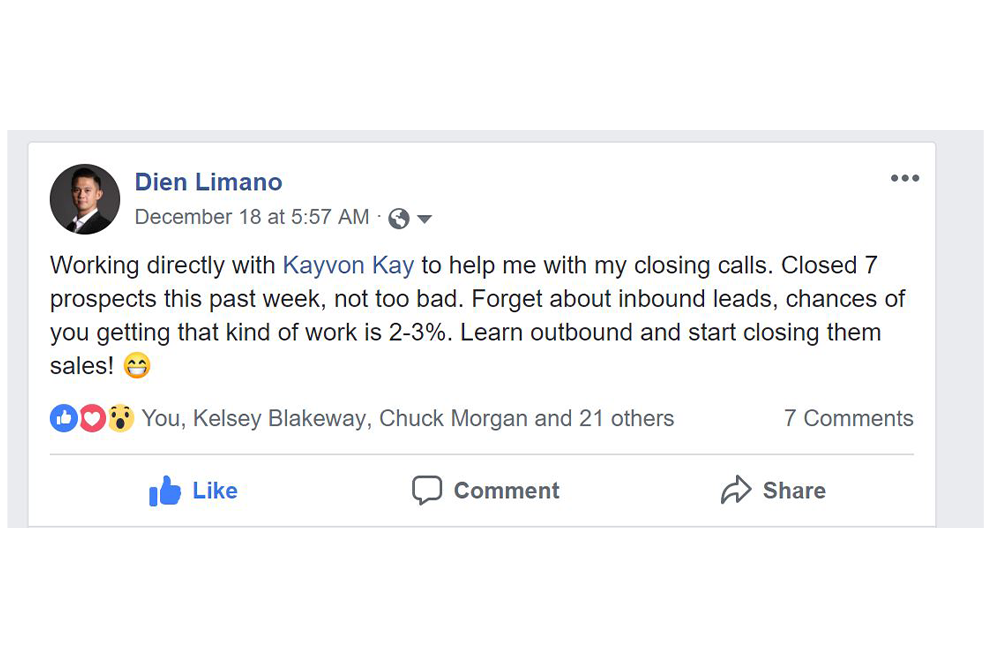Open the three-dot post options menu
This screenshot has width=991, height=658.
(x=904, y=178)
